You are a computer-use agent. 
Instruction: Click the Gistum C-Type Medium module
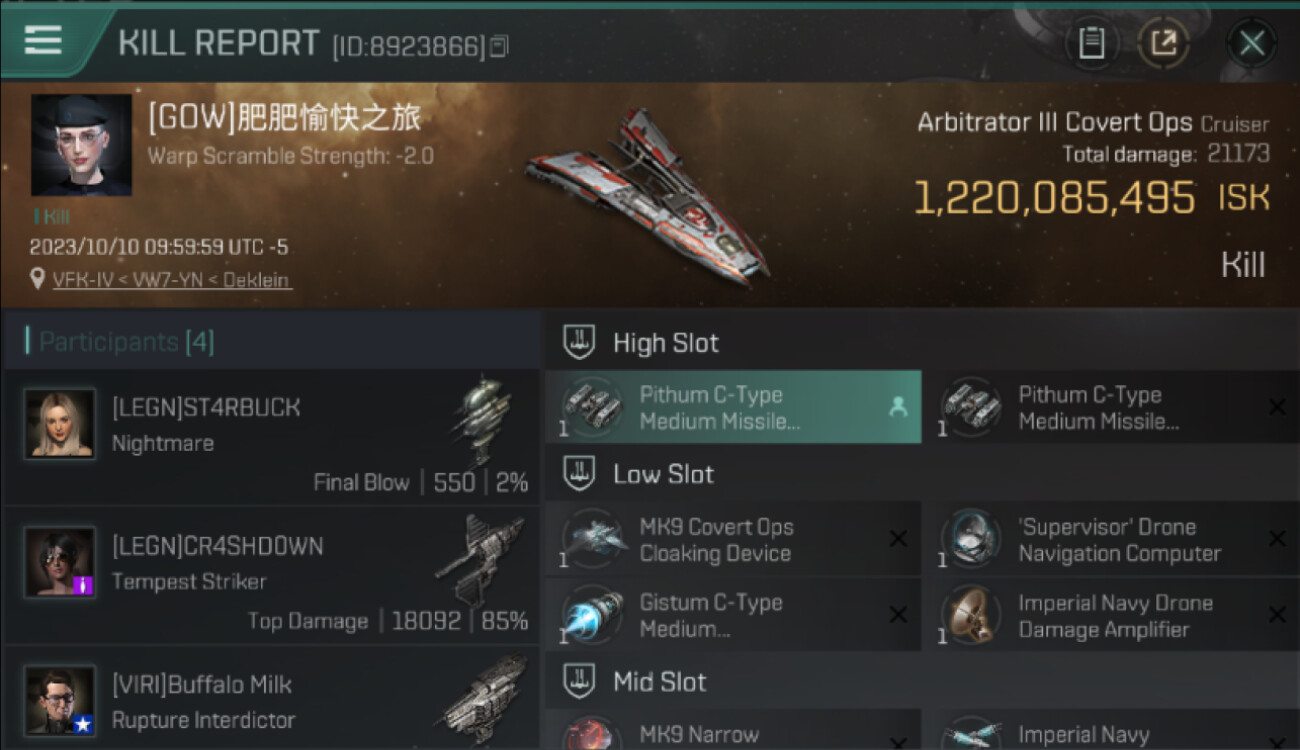pyautogui.click(x=733, y=615)
